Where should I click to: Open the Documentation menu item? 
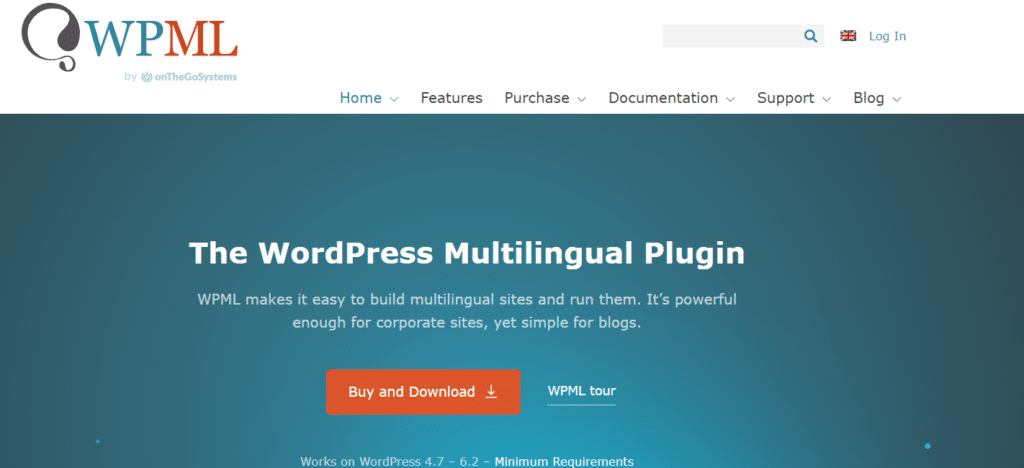click(663, 98)
